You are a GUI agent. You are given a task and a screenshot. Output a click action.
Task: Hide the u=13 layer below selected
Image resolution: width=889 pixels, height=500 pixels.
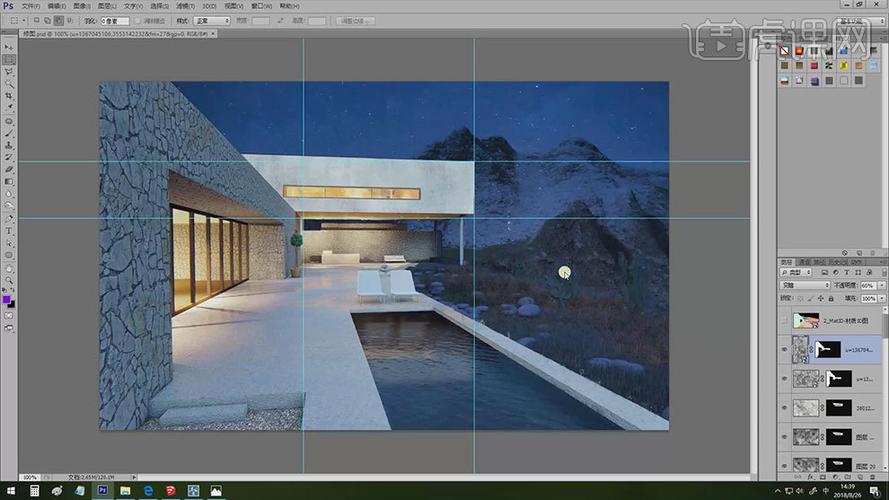785,379
